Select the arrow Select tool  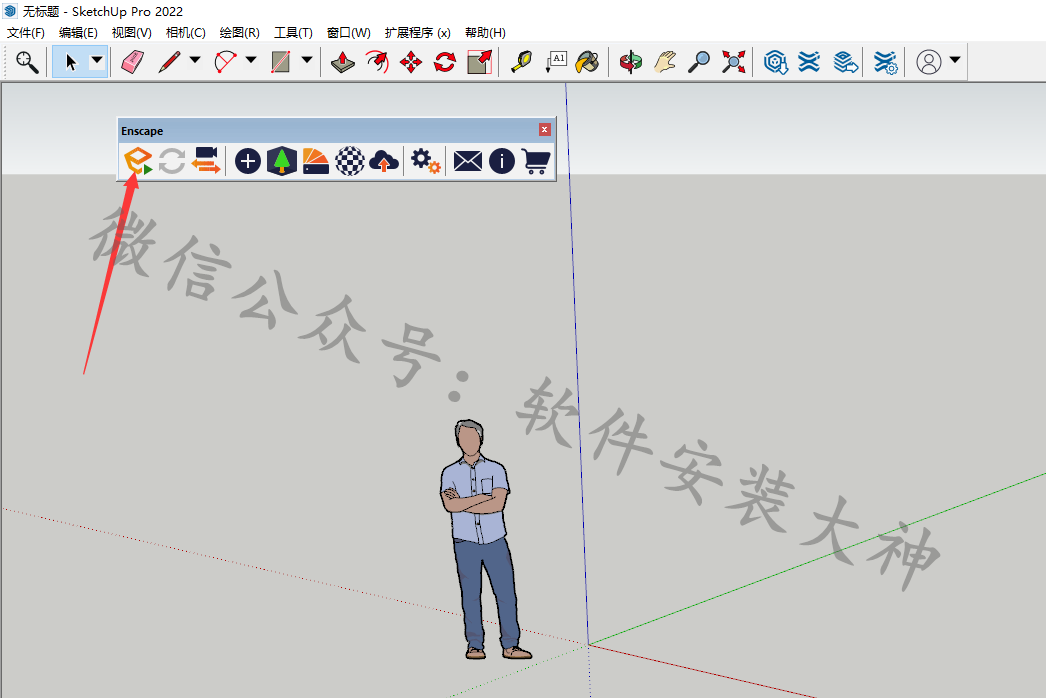point(70,62)
